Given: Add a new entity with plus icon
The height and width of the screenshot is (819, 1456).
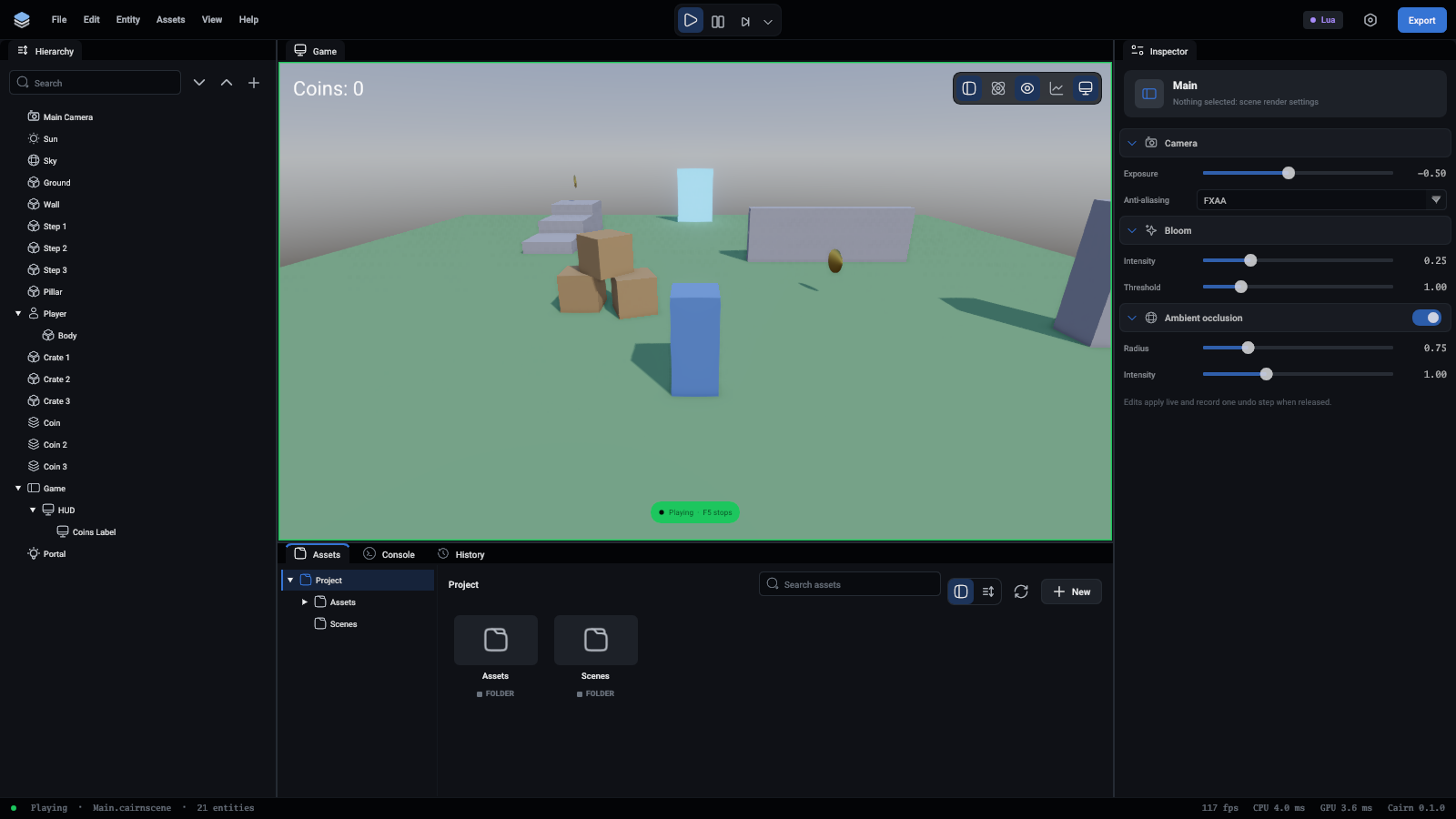Looking at the screenshot, I should point(254,83).
